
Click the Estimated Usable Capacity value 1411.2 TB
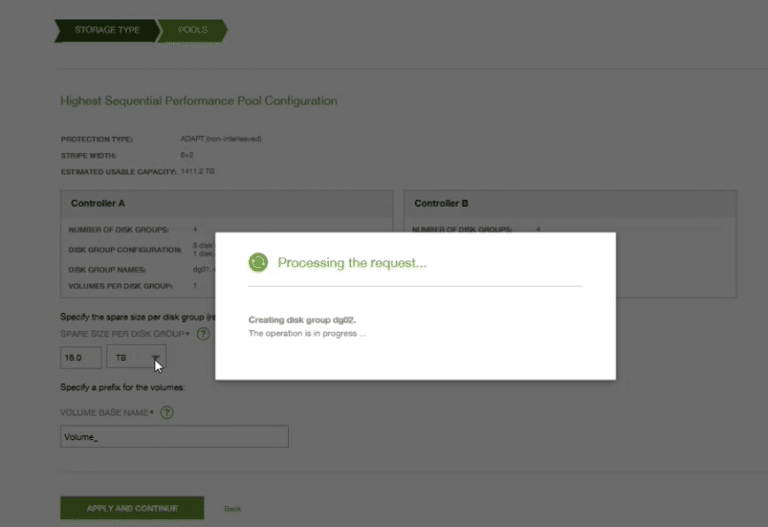197,171
